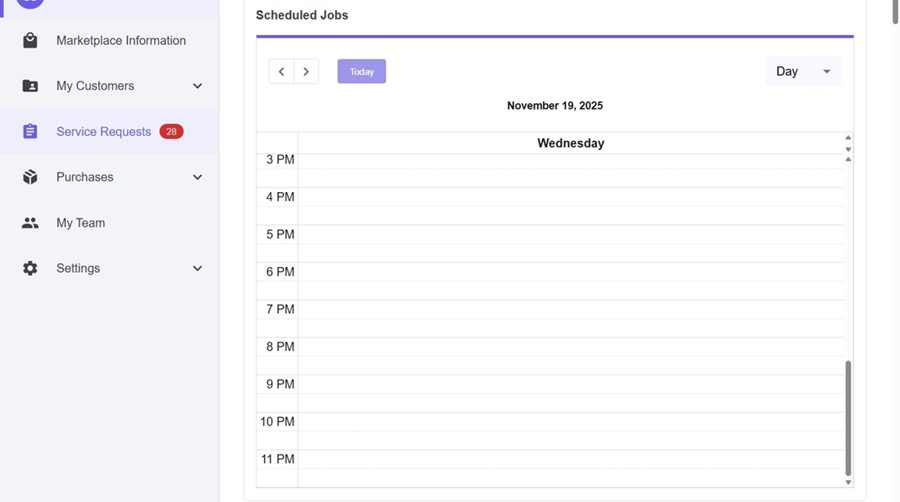Go to previous day with left arrow
900x502 pixels.
click(282, 72)
